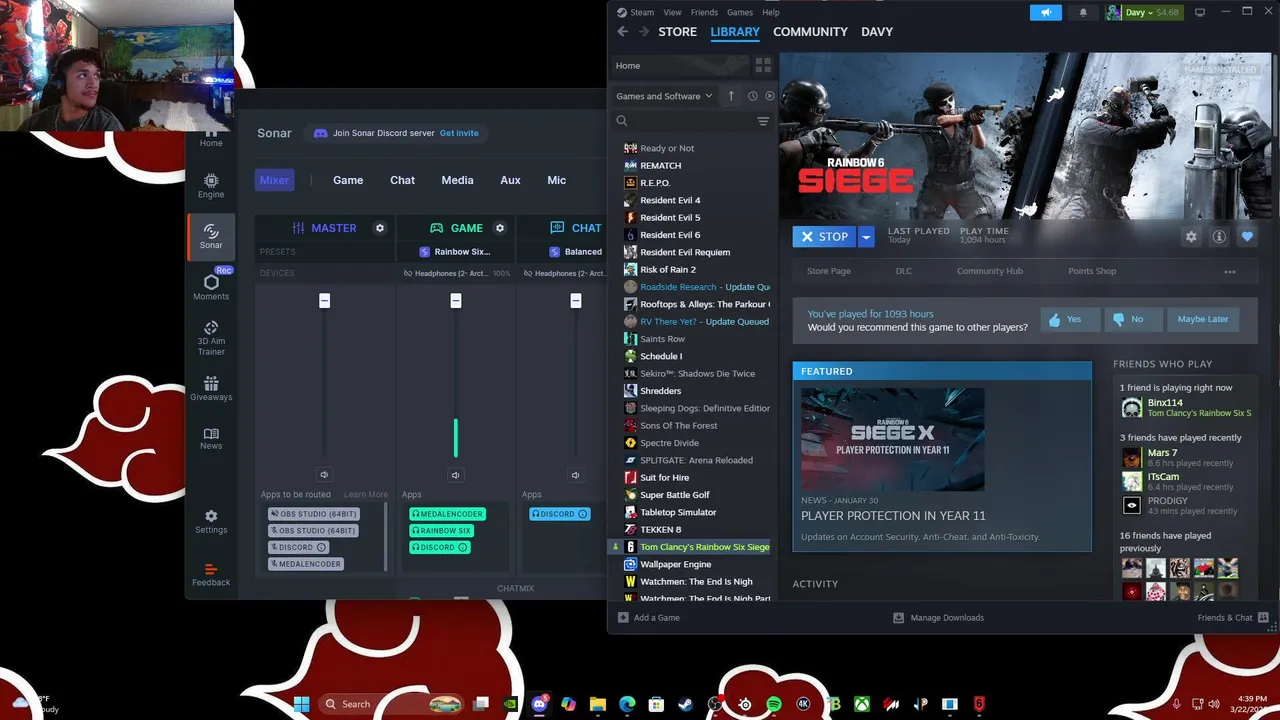
Task: Open Steam COMMUNITY tab
Action: (810, 32)
